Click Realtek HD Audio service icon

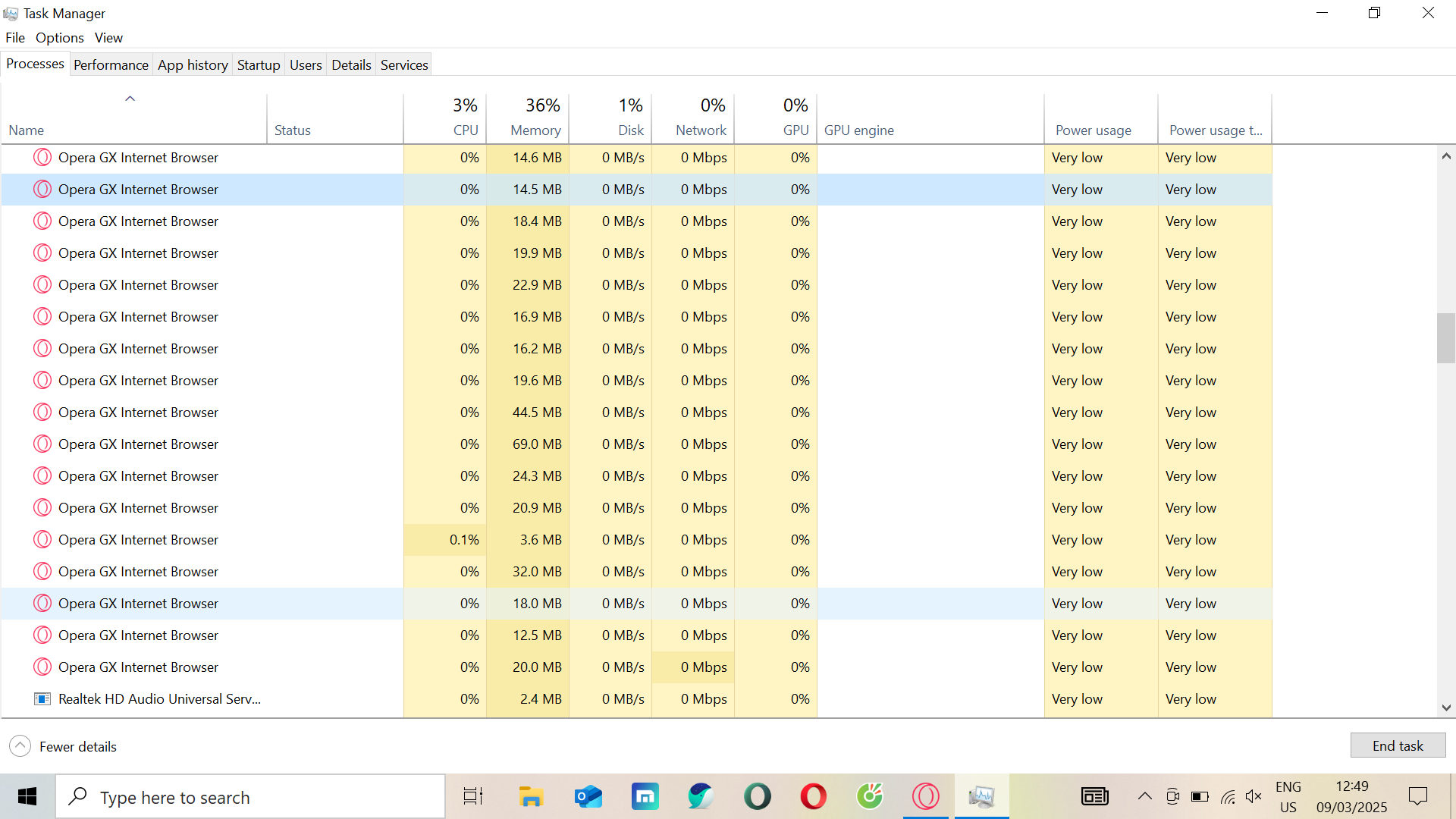coord(42,699)
